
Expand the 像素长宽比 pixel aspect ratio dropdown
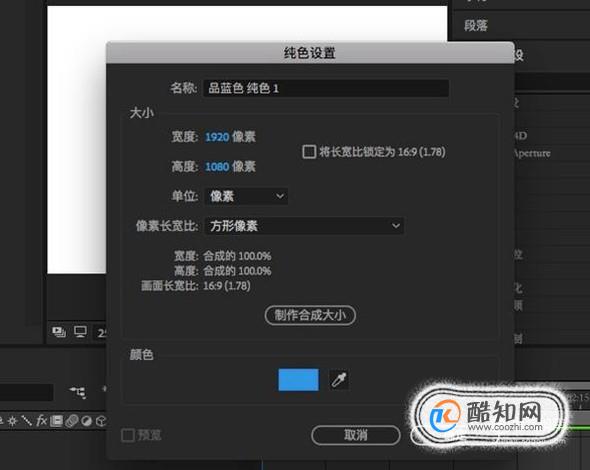point(304,226)
